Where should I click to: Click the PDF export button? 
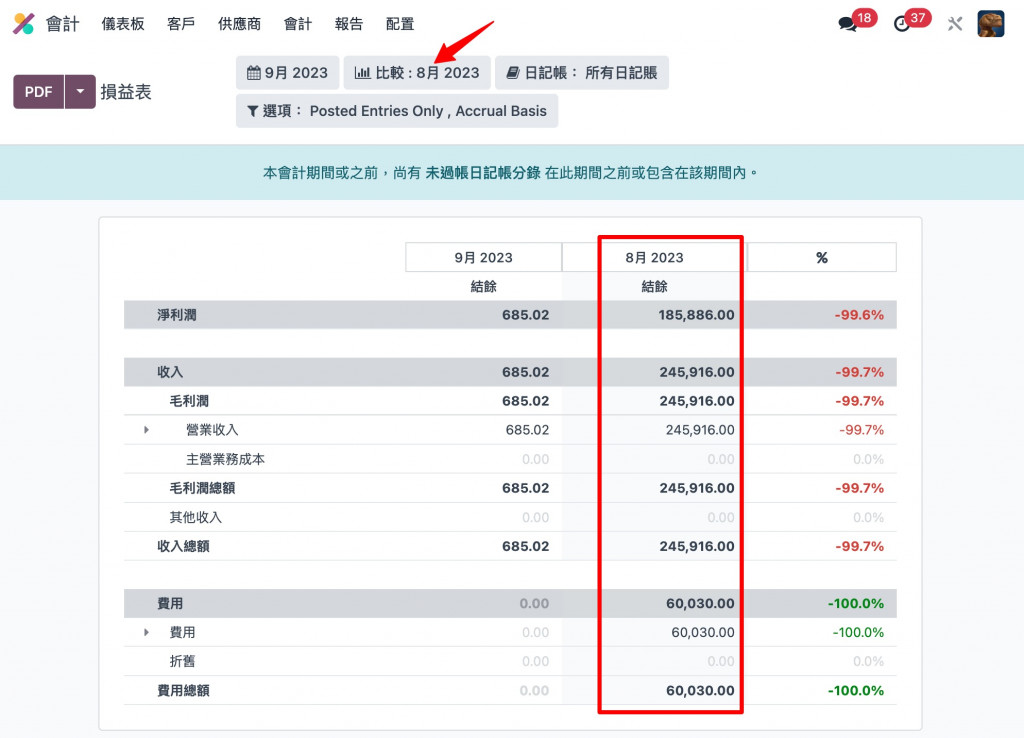pos(39,91)
